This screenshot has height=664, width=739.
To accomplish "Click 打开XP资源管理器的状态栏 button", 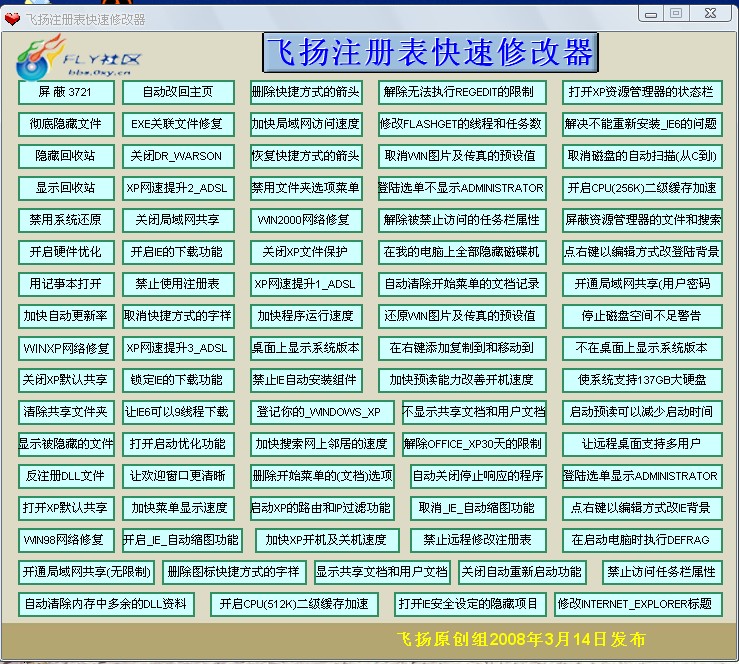I will [x=642, y=92].
